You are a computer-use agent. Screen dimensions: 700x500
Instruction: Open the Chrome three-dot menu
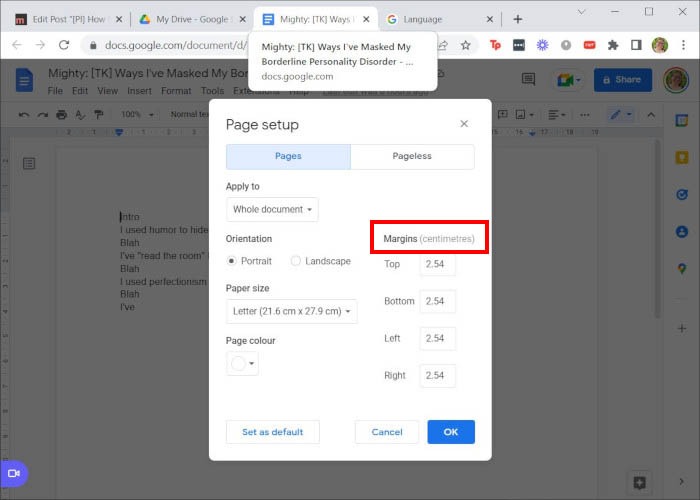click(683, 45)
